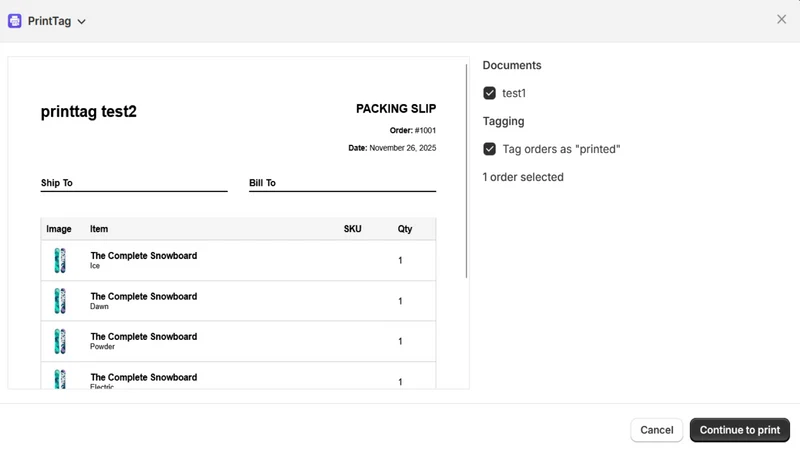Click the Cancel button

pos(657,430)
